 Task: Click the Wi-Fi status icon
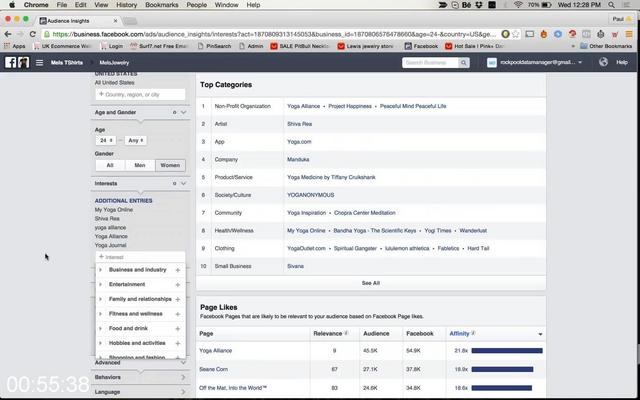point(518,5)
